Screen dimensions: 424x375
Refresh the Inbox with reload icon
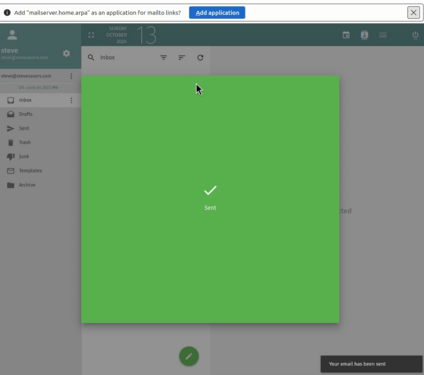pyautogui.click(x=200, y=58)
